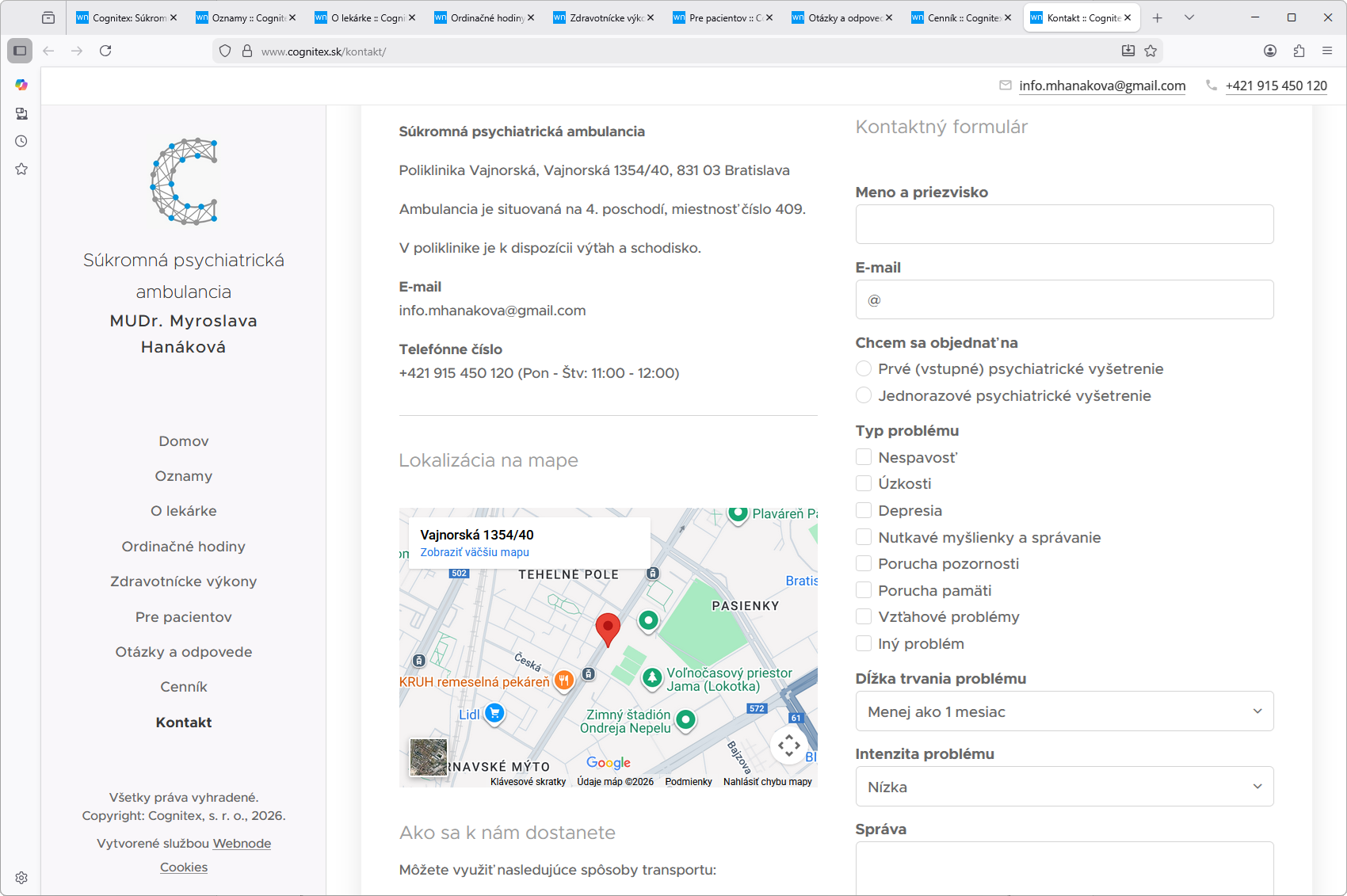Open the account profile icon
Screen dimensions: 1347x896
pyautogui.click(x=1270, y=51)
